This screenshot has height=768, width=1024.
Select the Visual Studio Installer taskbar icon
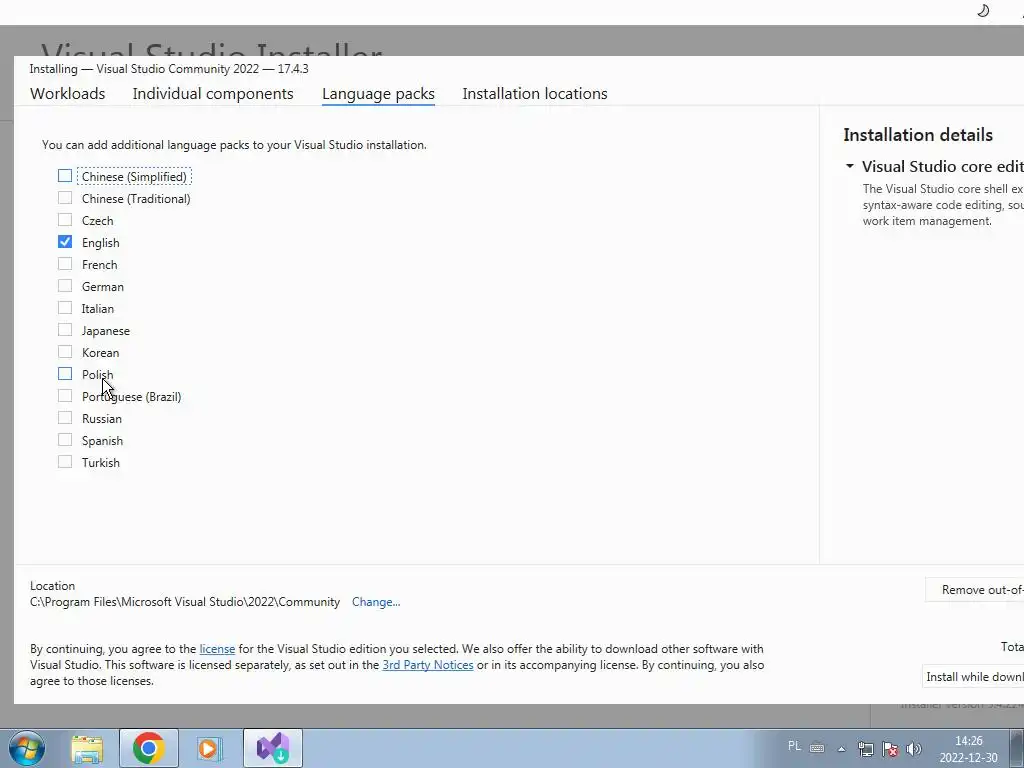(x=273, y=748)
